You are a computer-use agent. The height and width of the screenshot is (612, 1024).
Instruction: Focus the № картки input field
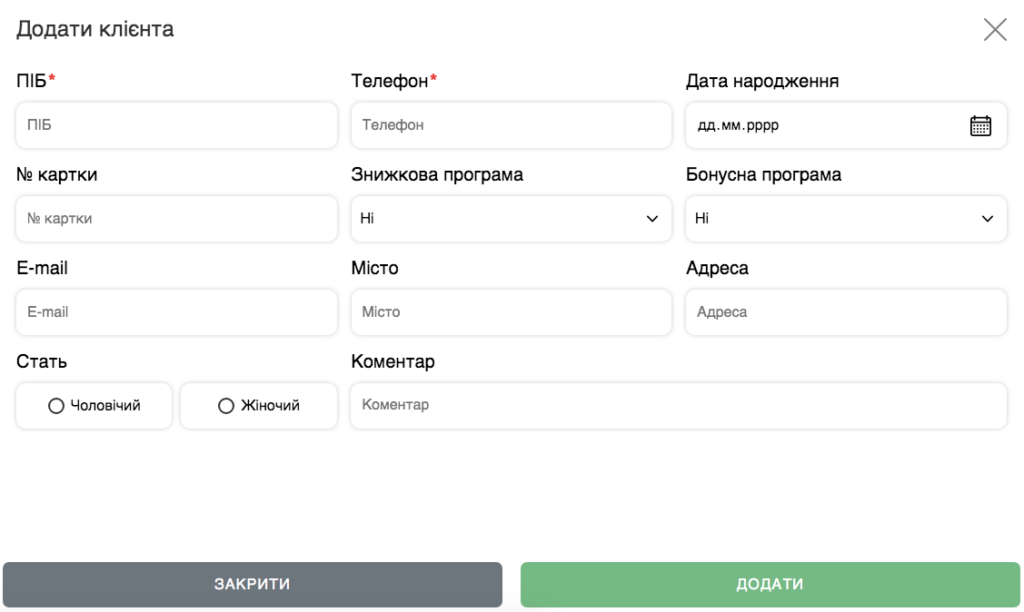point(176,219)
